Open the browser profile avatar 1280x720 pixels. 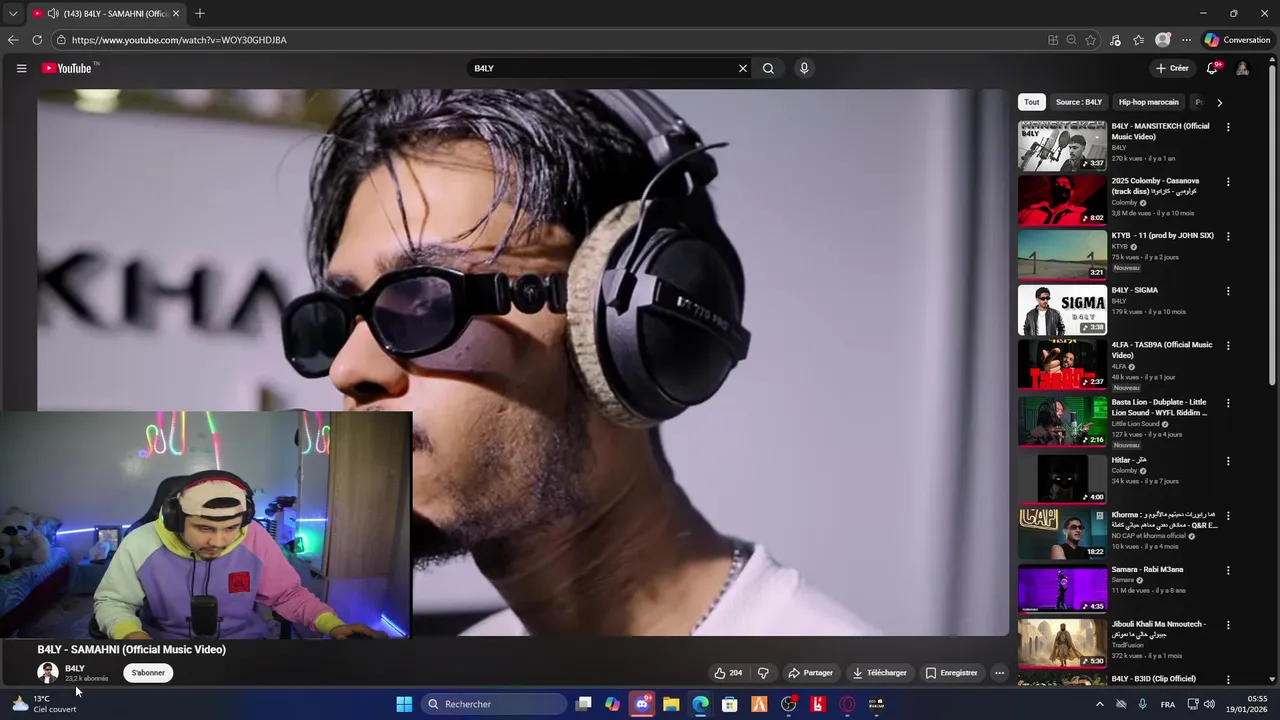pos(1163,40)
